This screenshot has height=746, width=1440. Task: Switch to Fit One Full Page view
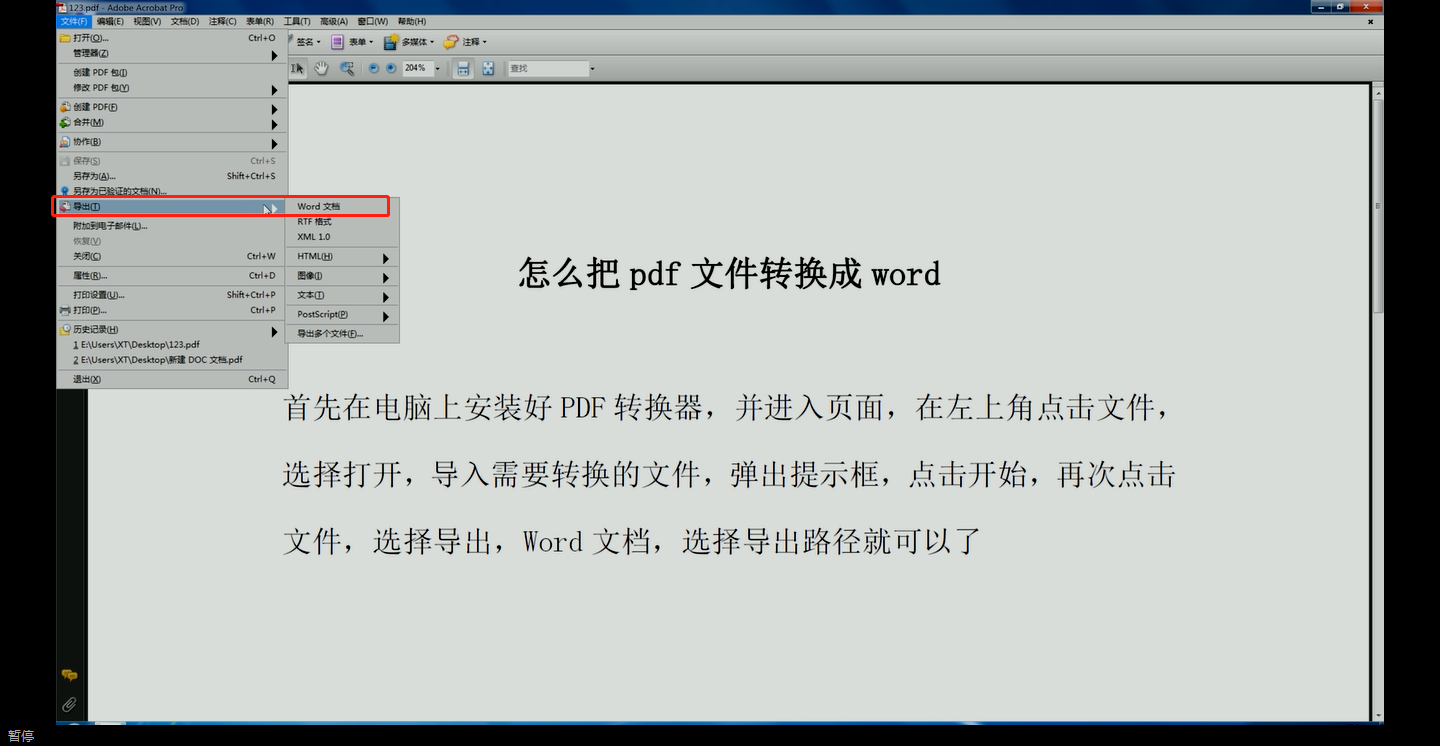coord(488,68)
